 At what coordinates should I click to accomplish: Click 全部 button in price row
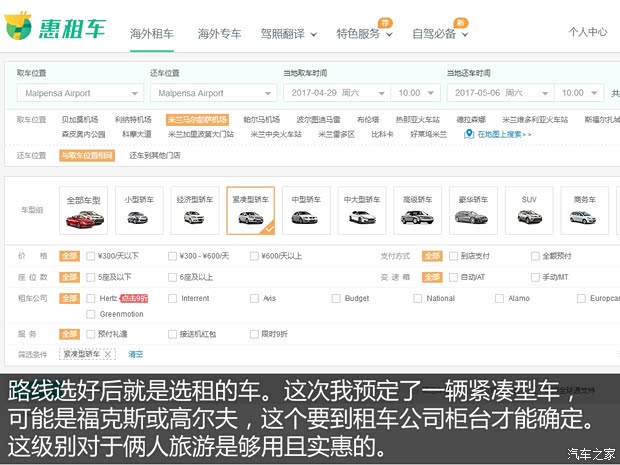pos(70,256)
